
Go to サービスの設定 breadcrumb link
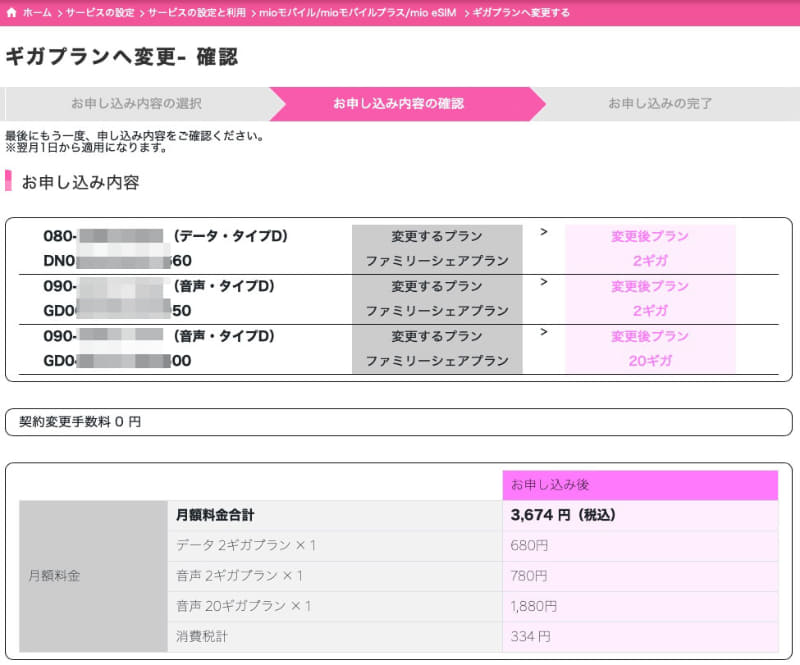pos(100,13)
